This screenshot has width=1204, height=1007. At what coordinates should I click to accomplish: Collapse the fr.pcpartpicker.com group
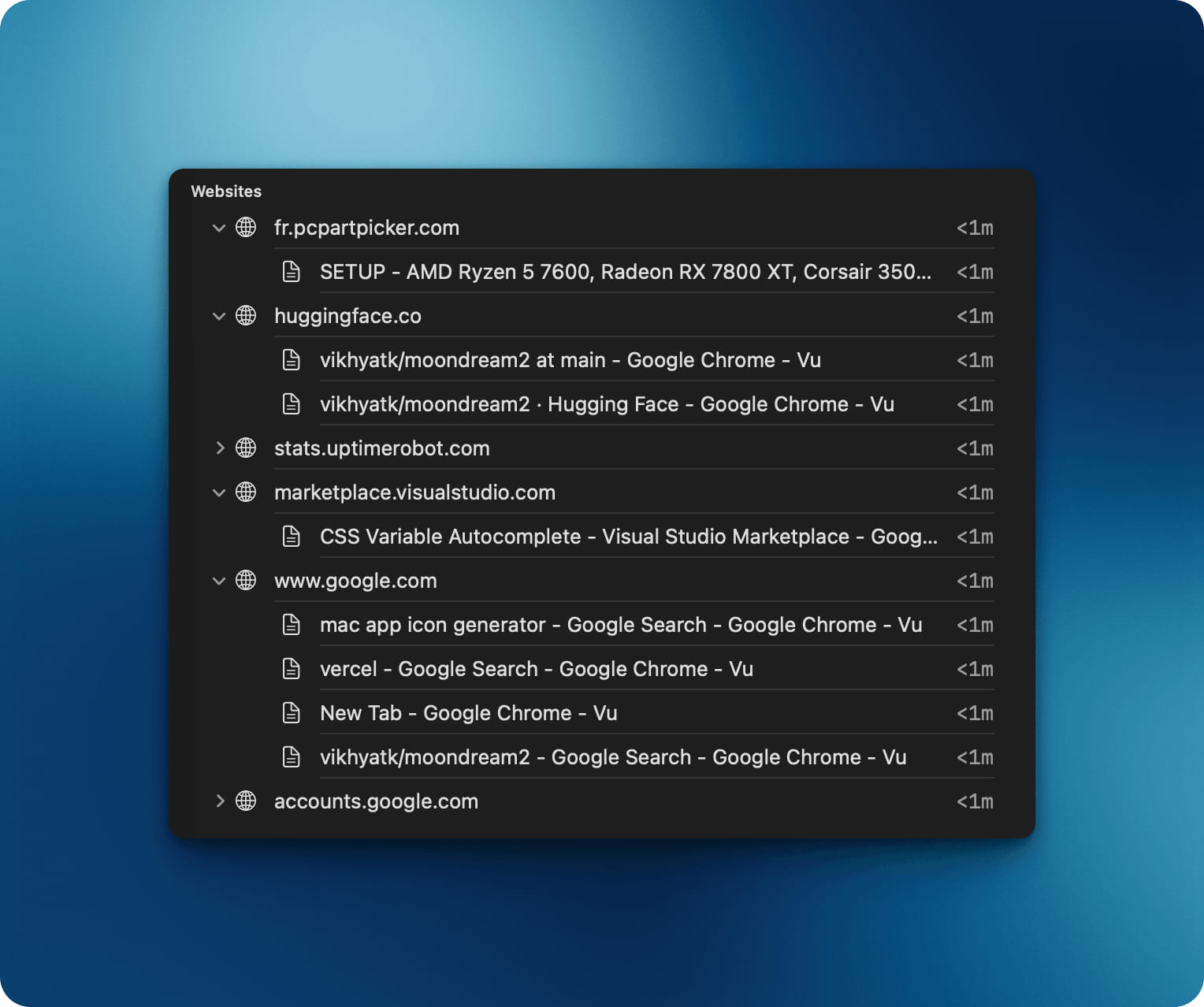click(x=219, y=228)
